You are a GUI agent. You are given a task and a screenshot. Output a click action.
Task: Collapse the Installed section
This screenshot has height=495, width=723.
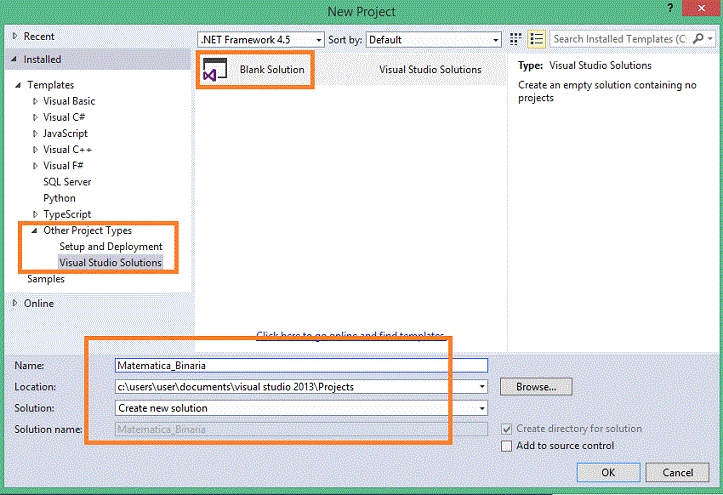point(14,59)
